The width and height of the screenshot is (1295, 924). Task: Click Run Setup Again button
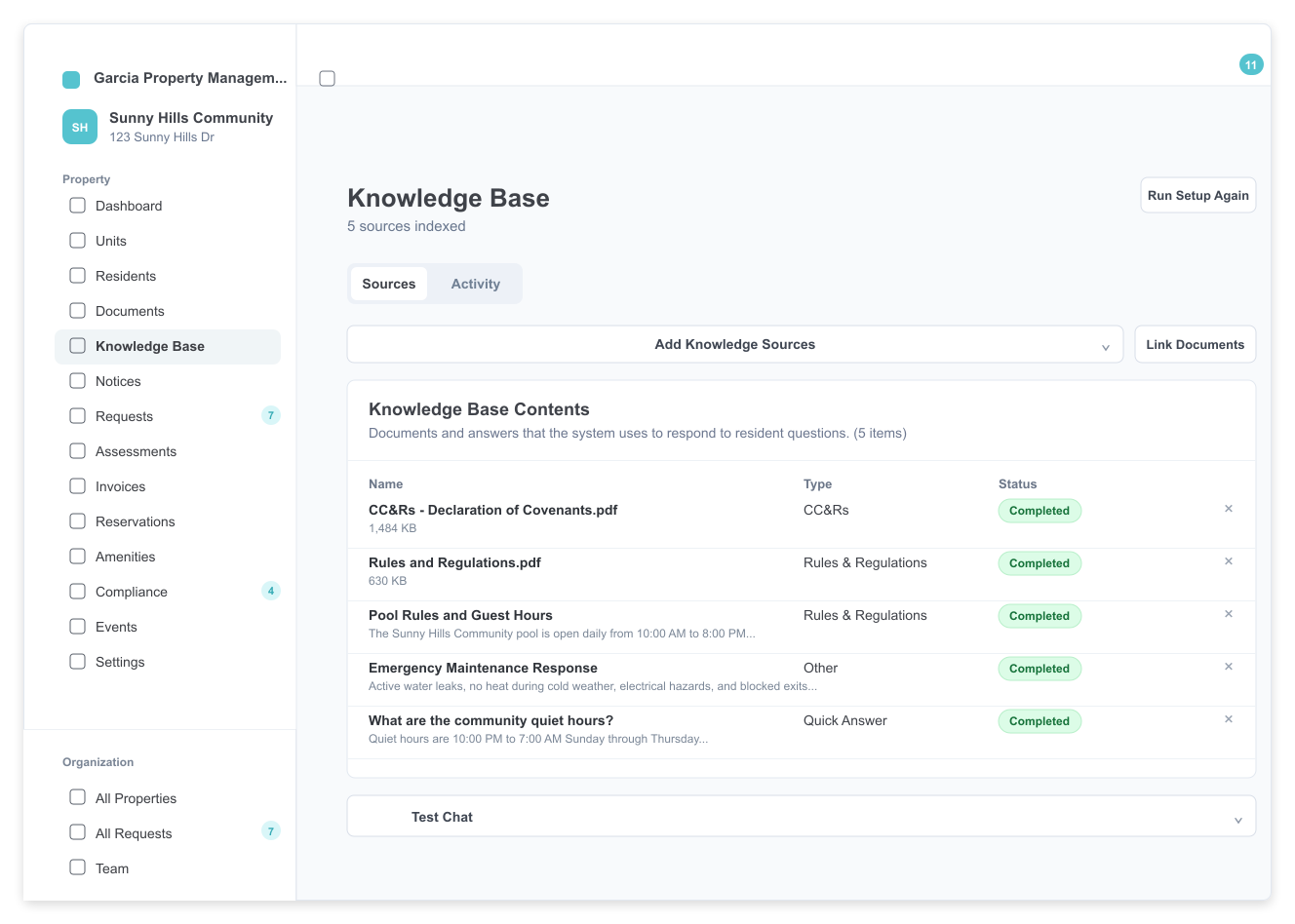click(x=1198, y=195)
